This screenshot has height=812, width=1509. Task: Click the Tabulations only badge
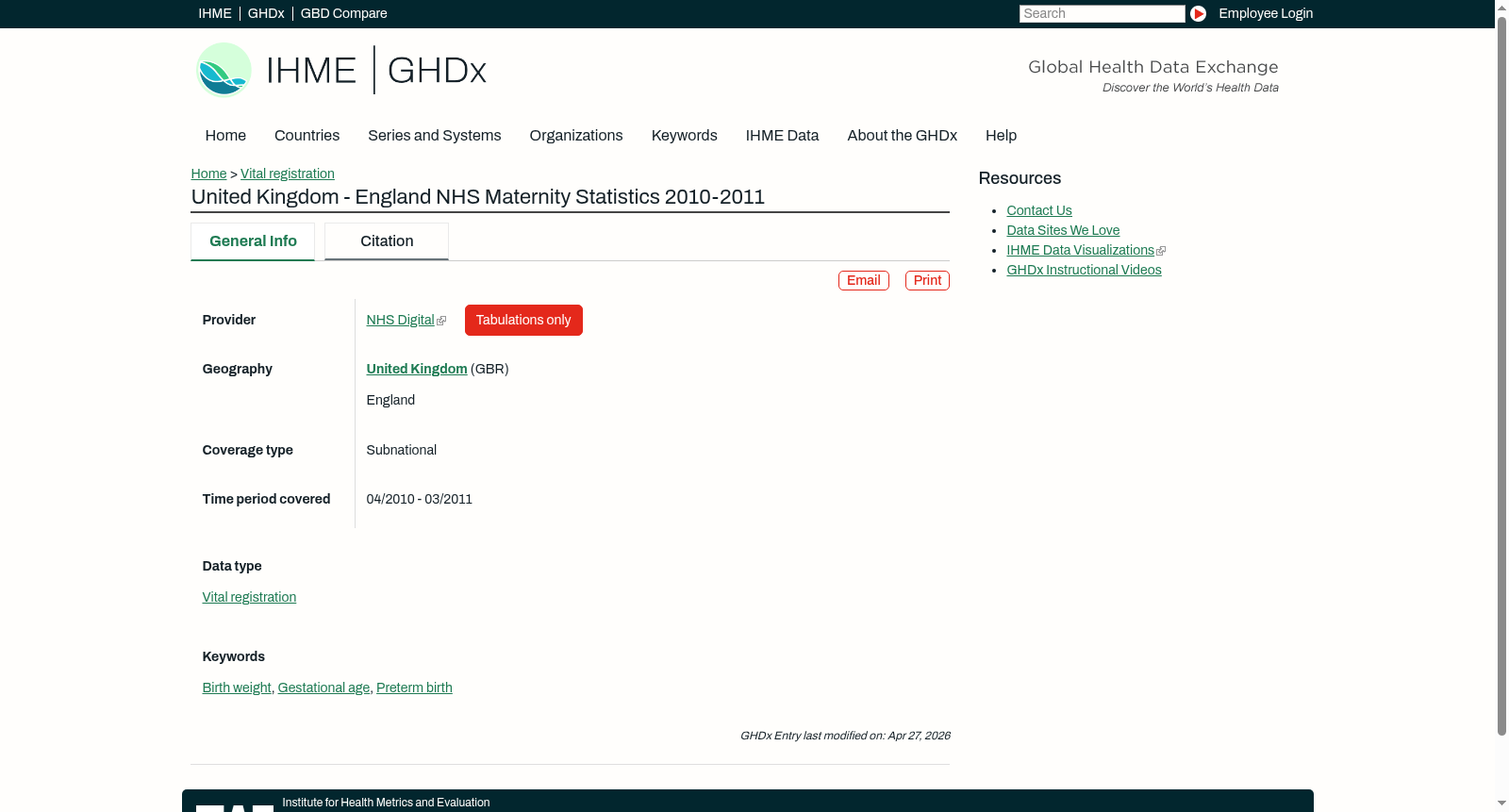(x=523, y=320)
